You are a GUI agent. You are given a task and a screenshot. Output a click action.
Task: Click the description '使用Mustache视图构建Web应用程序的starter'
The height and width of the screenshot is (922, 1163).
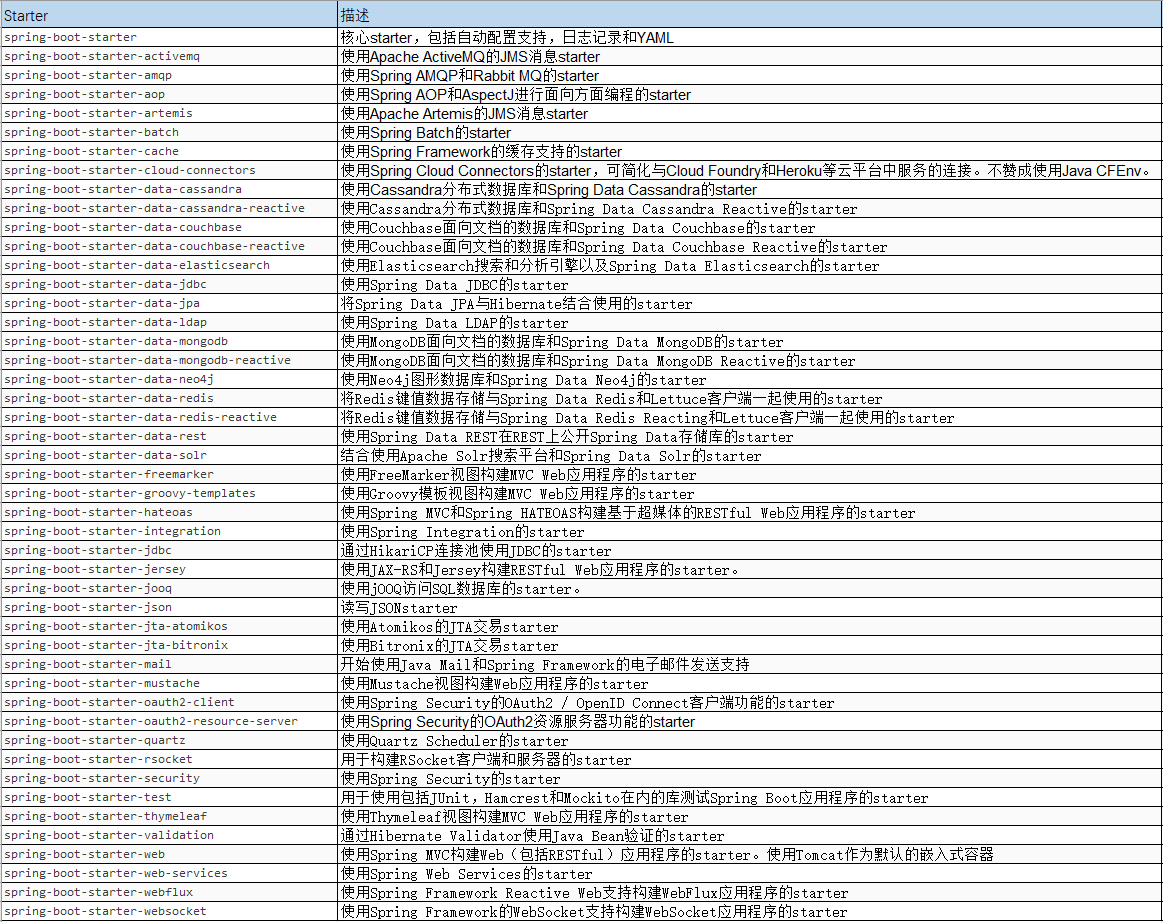click(495, 684)
